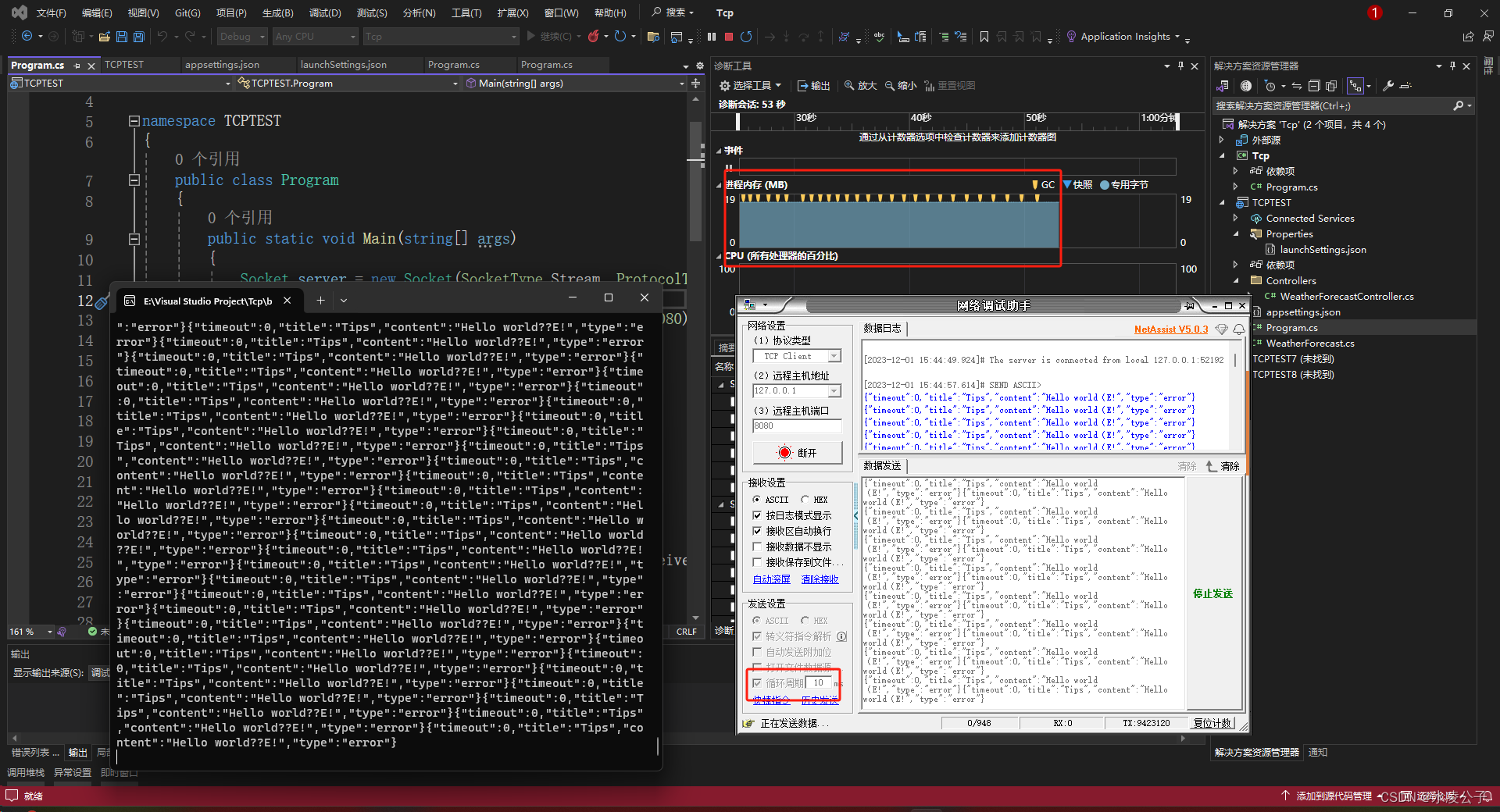
Task: Toggle the 转义符指令解析 checkbox
Action: pos(757,636)
